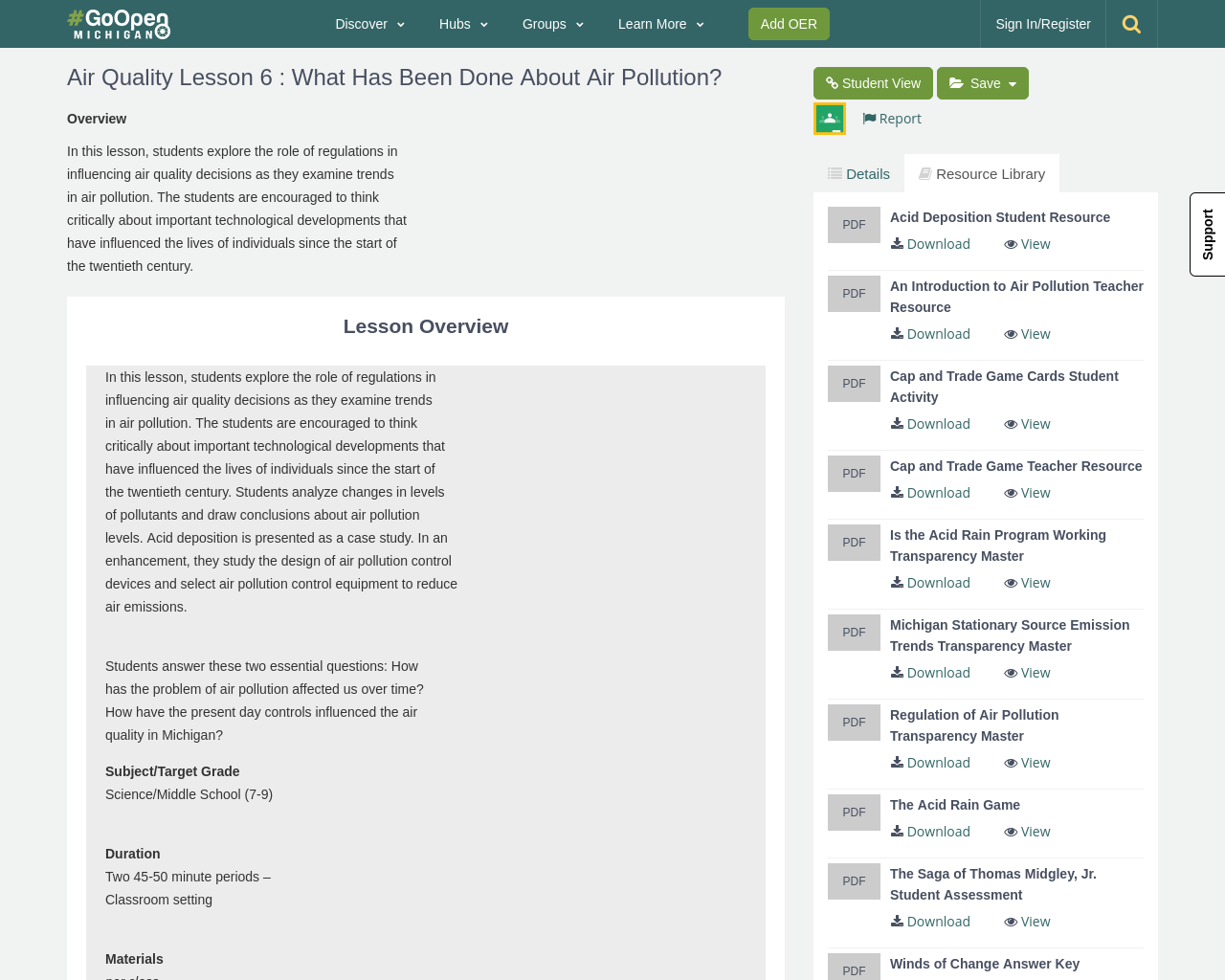Open the Sign In/Register link
The image size is (1225, 980).
pyautogui.click(x=1043, y=24)
